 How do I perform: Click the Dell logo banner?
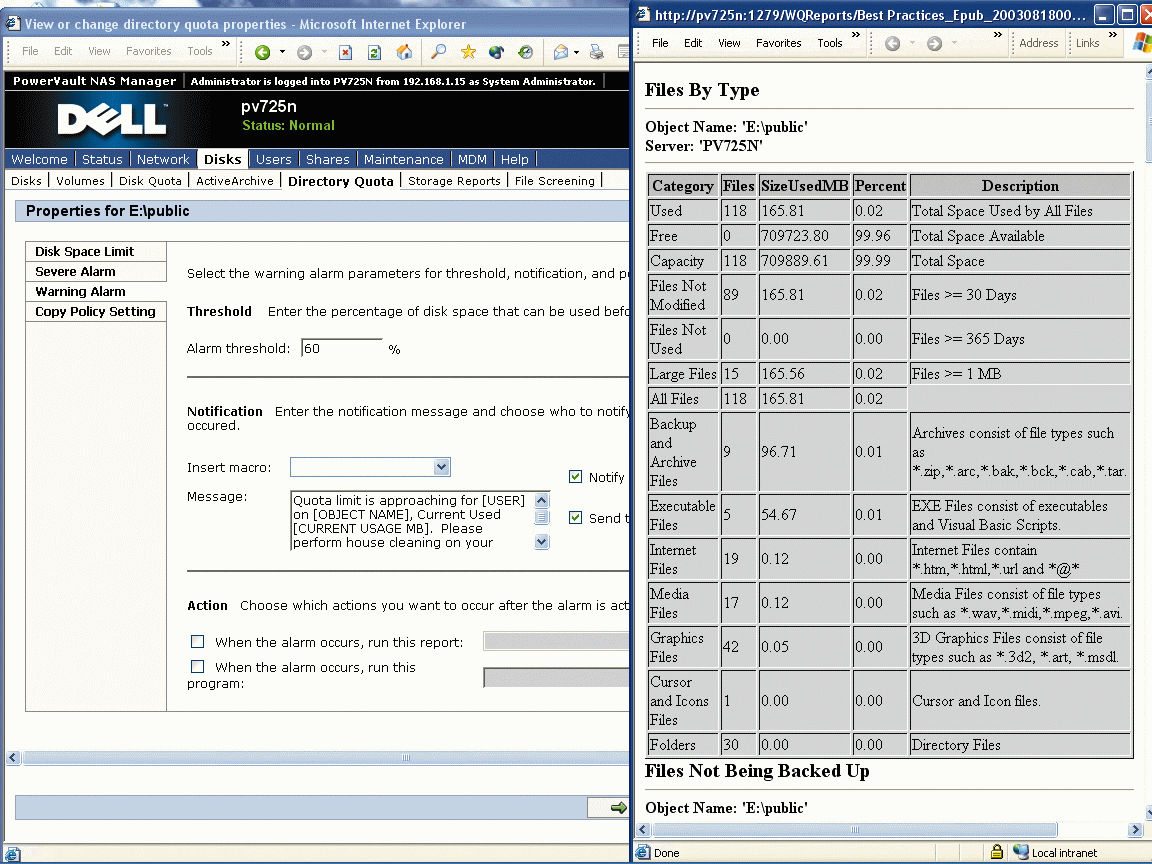(x=112, y=119)
